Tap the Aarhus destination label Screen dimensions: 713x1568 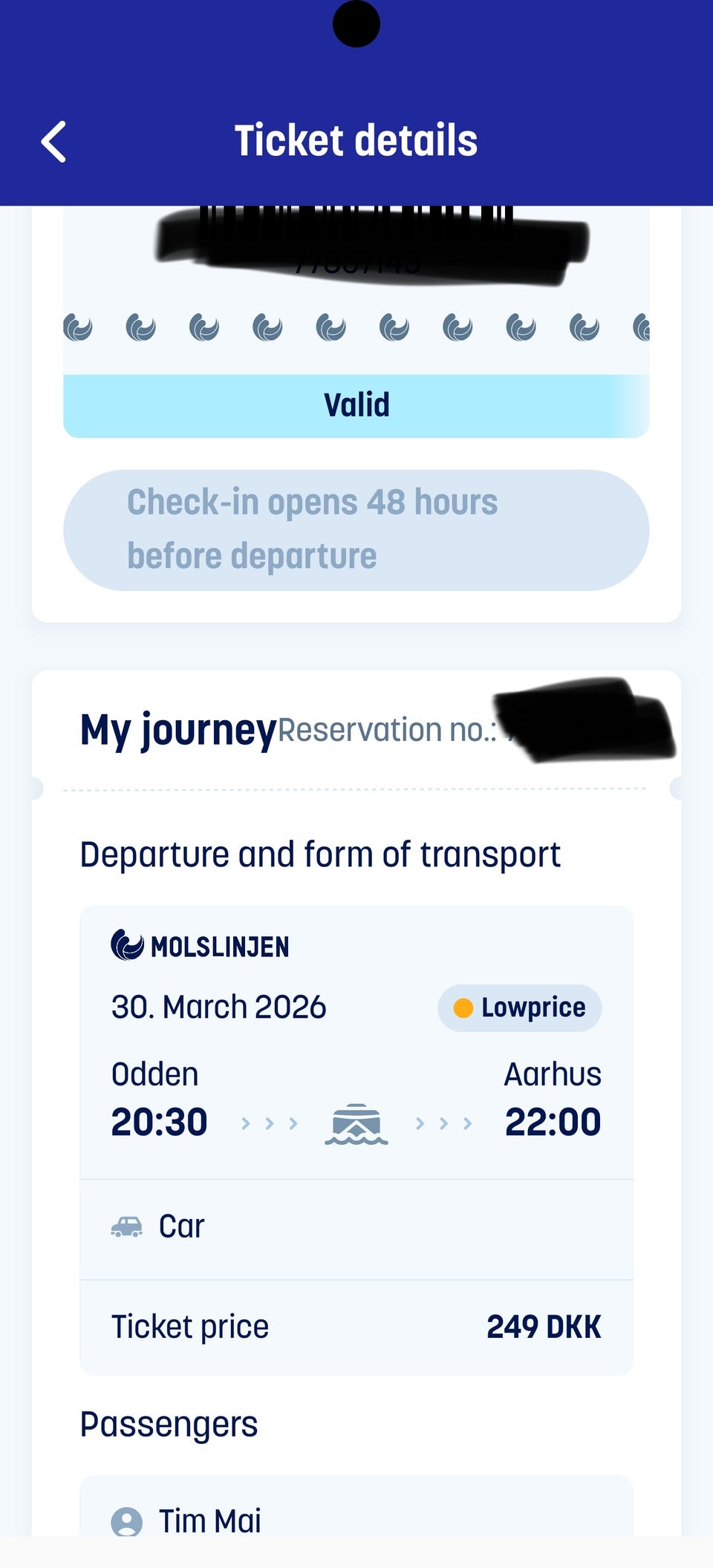[x=553, y=1074]
